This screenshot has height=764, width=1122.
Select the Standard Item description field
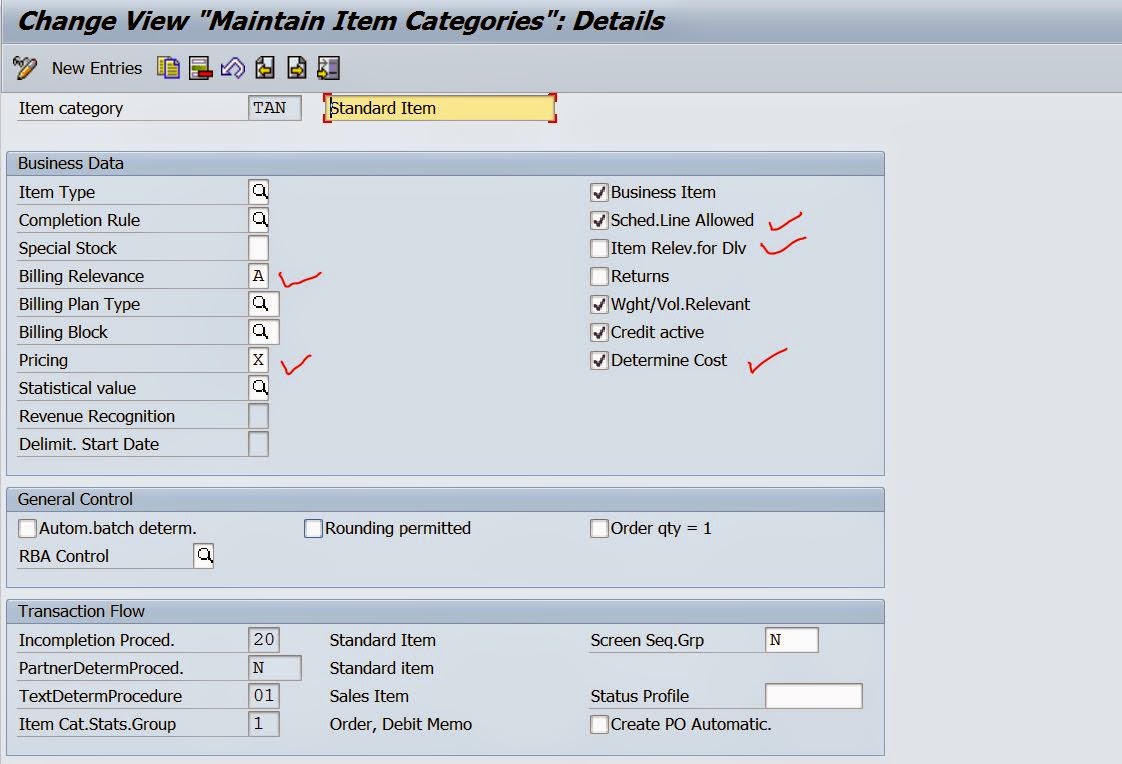(x=438, y=108)
